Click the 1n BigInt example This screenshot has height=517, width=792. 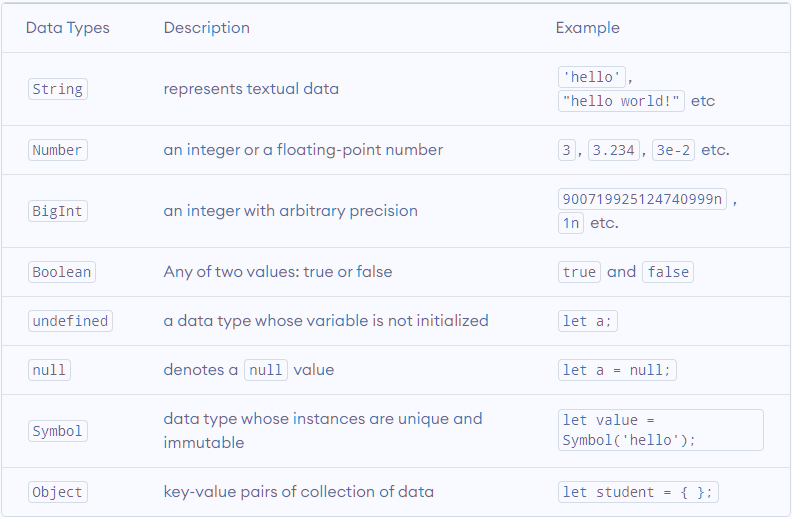point(571,223)
